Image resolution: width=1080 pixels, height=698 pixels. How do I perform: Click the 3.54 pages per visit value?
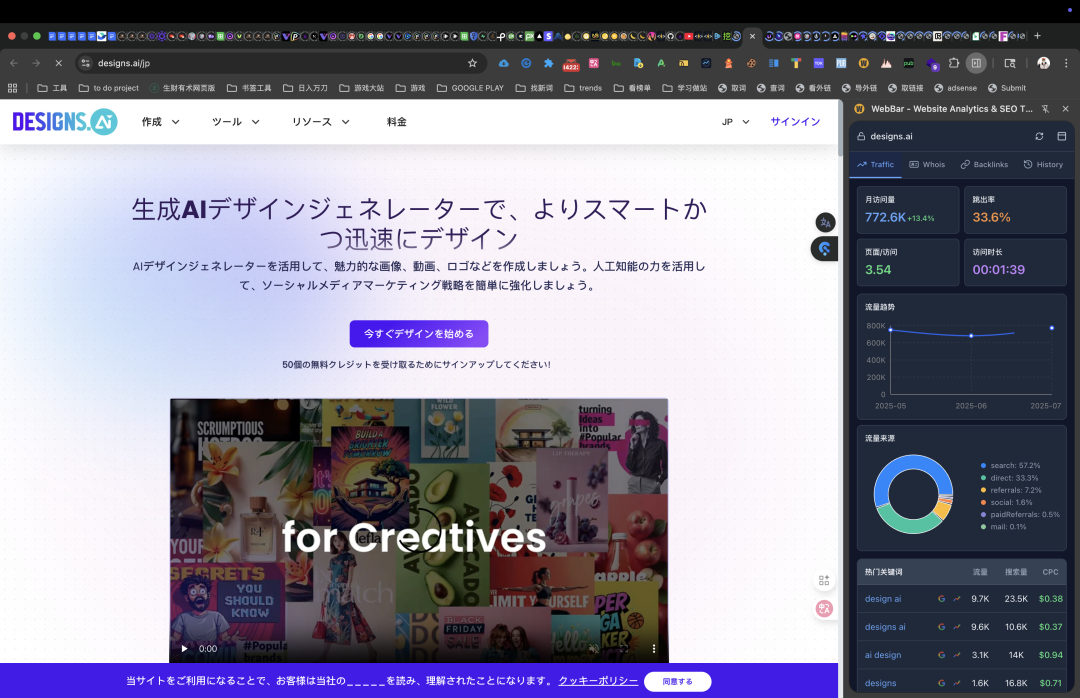(878, 269)
